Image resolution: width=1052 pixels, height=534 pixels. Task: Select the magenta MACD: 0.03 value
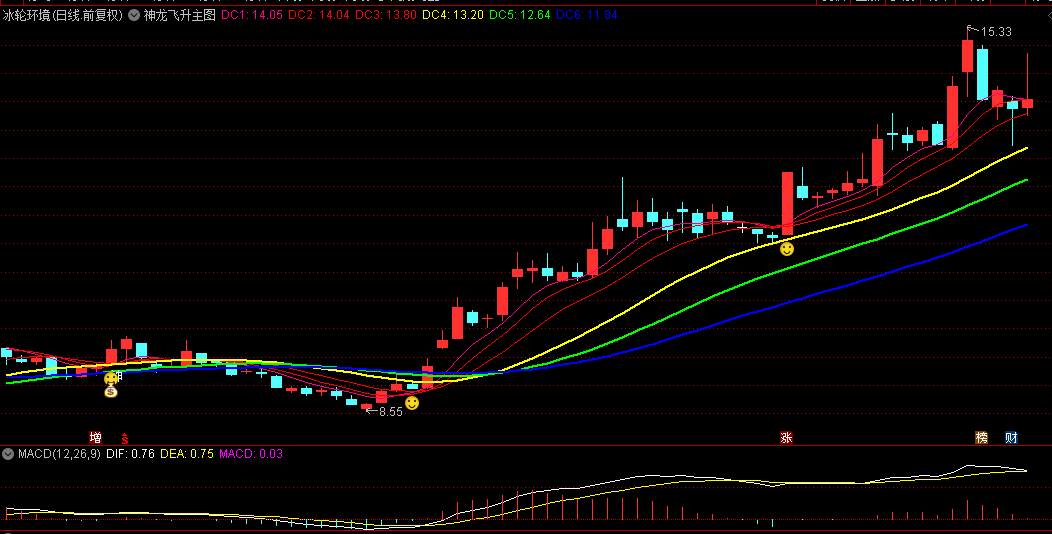point(251,454)
